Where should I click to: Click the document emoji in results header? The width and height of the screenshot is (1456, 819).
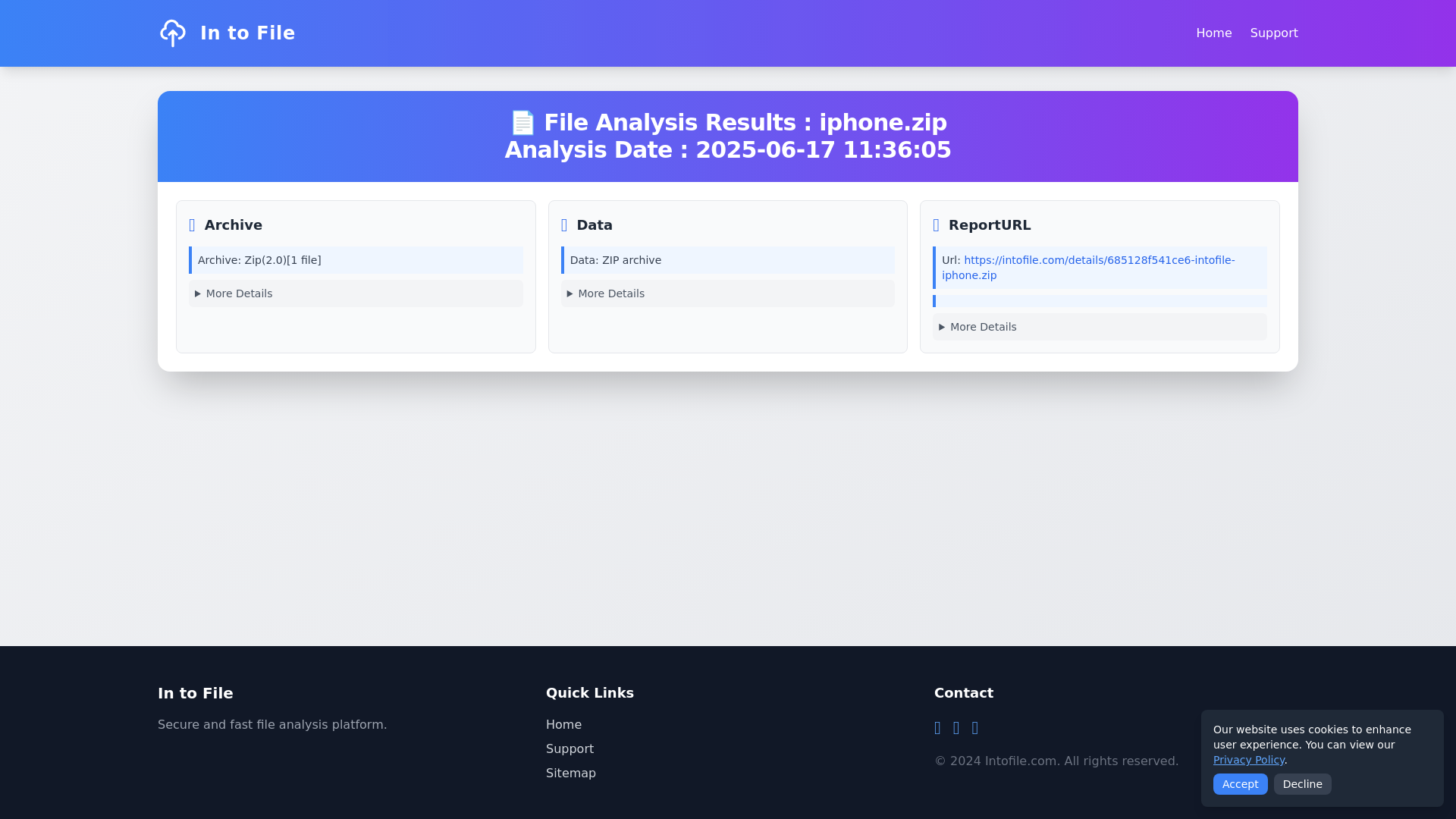click(522, 123)
